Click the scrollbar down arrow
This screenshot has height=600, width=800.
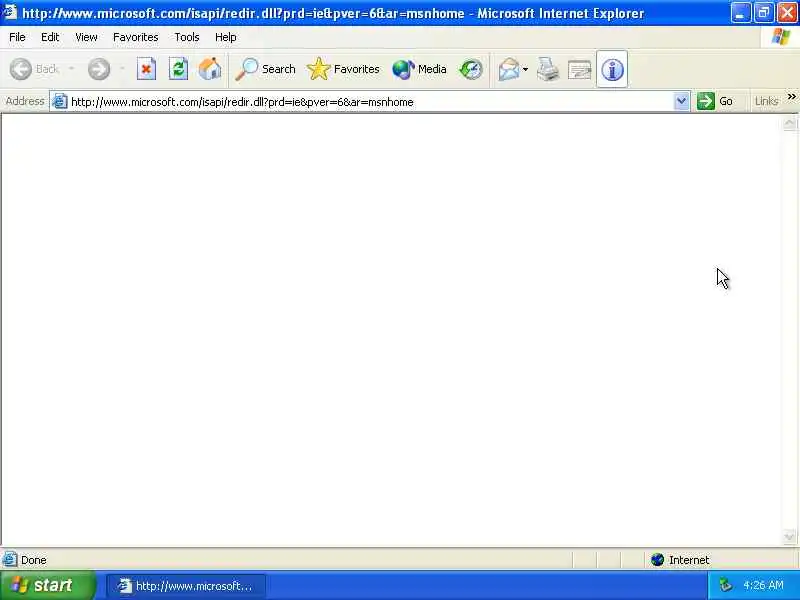pos(789,536)
